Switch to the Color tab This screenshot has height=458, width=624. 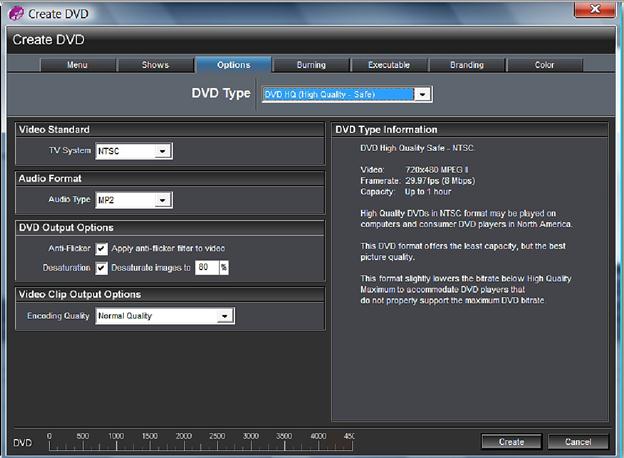click(544, 65)
